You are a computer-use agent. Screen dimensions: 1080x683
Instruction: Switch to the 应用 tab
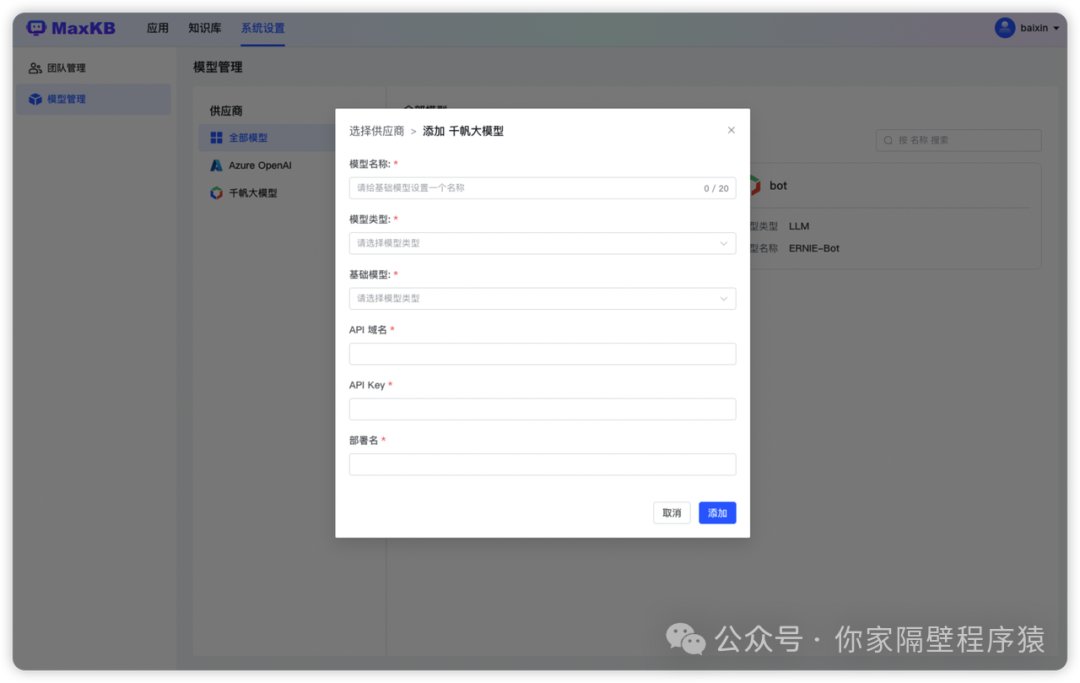(157, 27)
